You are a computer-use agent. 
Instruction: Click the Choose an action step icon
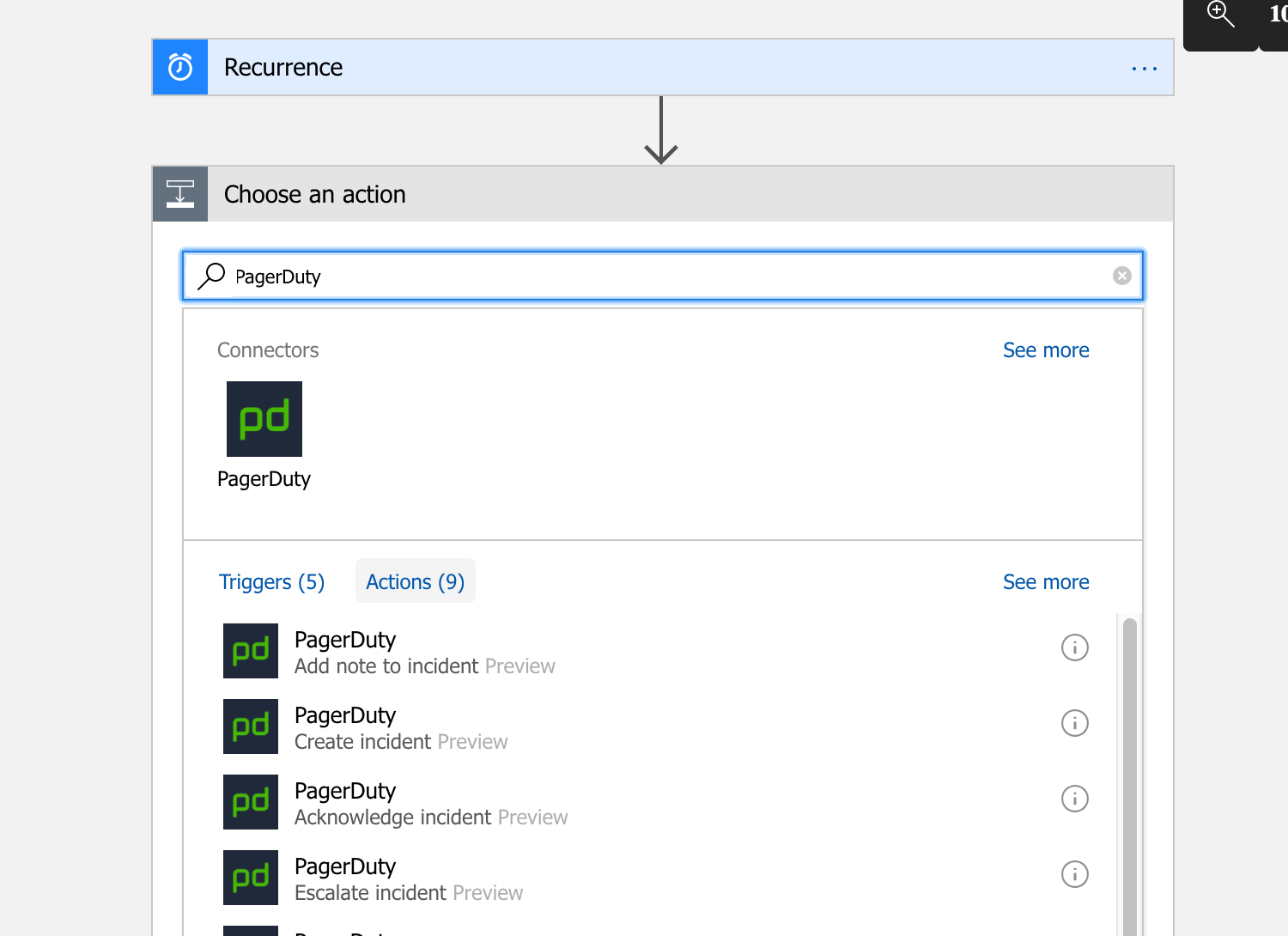179,193
